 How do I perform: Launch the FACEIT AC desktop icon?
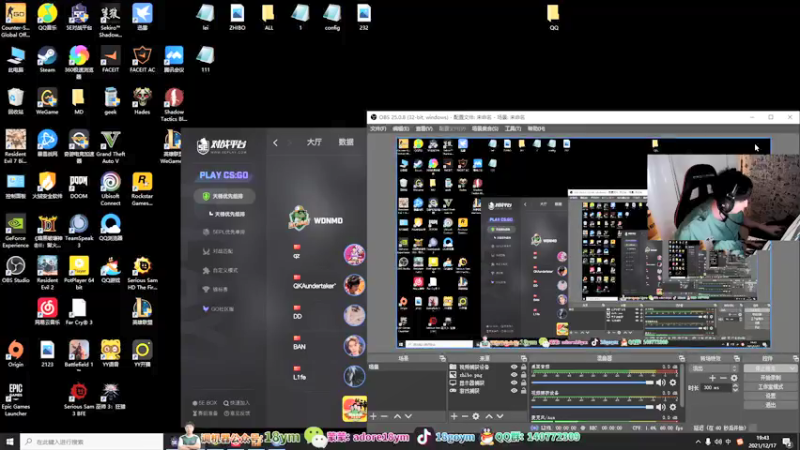coord(142,59)
